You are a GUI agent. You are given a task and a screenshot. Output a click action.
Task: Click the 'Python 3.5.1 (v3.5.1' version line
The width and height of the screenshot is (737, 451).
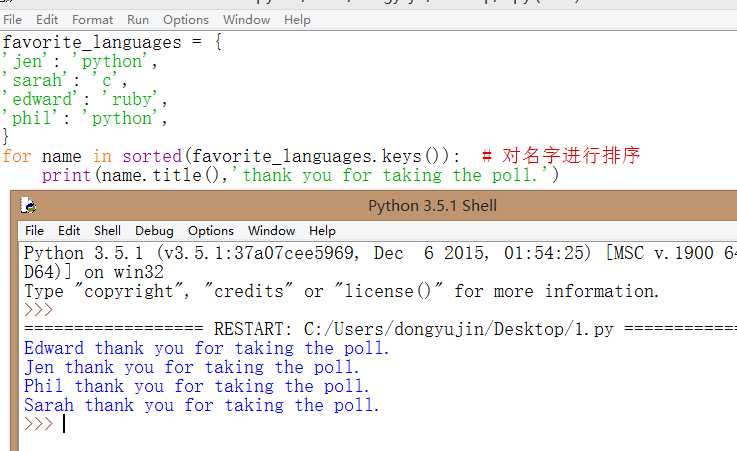point(380,253)
